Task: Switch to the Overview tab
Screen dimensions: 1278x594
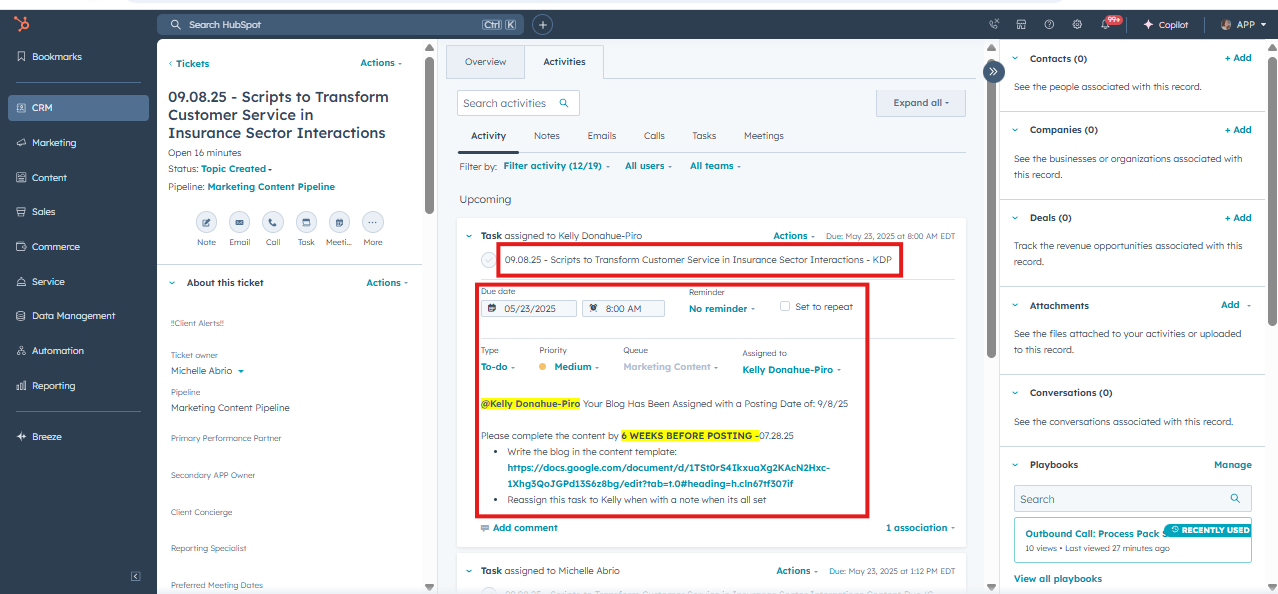Action: pos(485,62)
